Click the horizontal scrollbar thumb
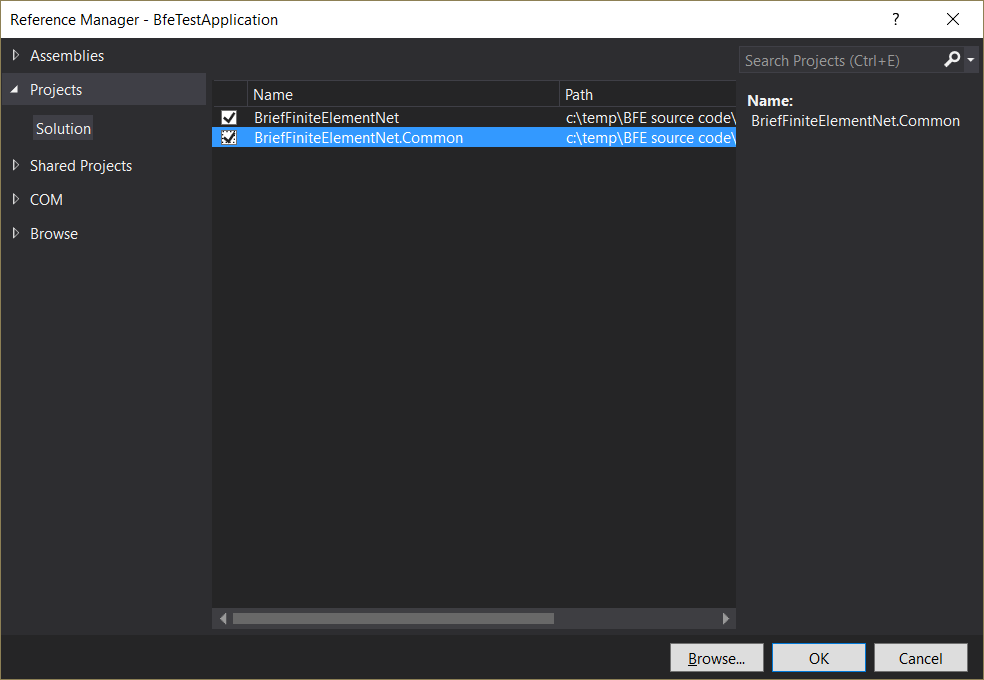The height and width of the screenshot is (680, 984). click(x=393, y=619)
